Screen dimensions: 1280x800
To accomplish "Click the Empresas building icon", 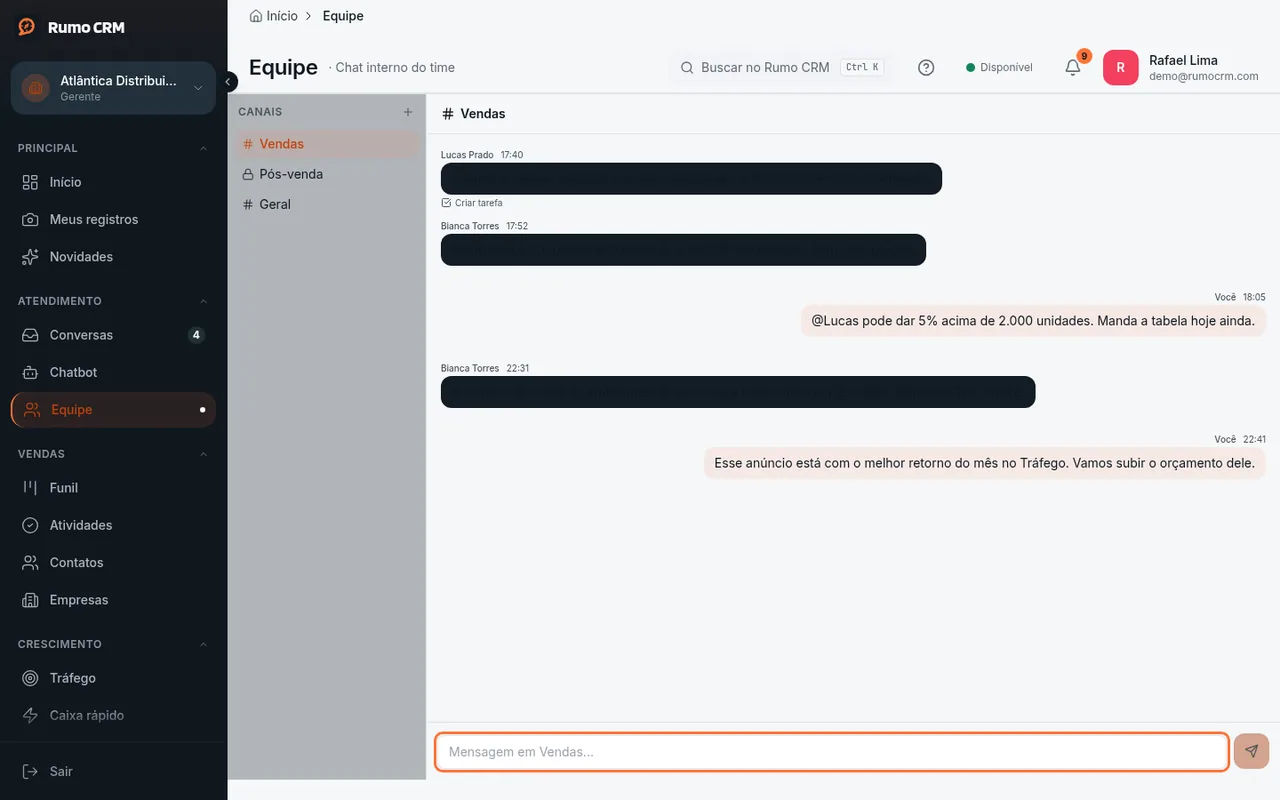I will point(31,600).
